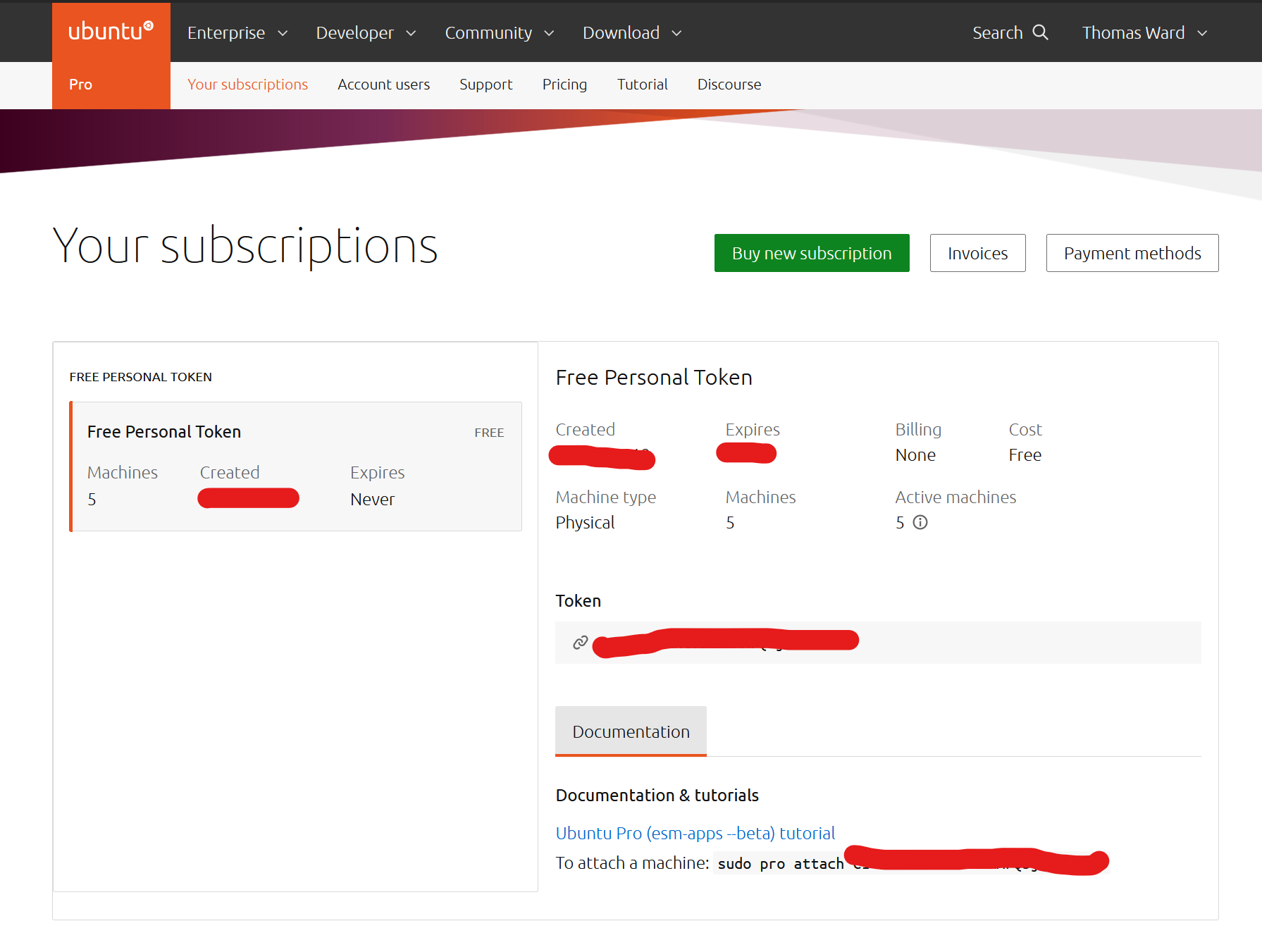The width and height of the screenshot is (1262, 952).
Task: Open the Tutorial page
Action: point(642,85)
